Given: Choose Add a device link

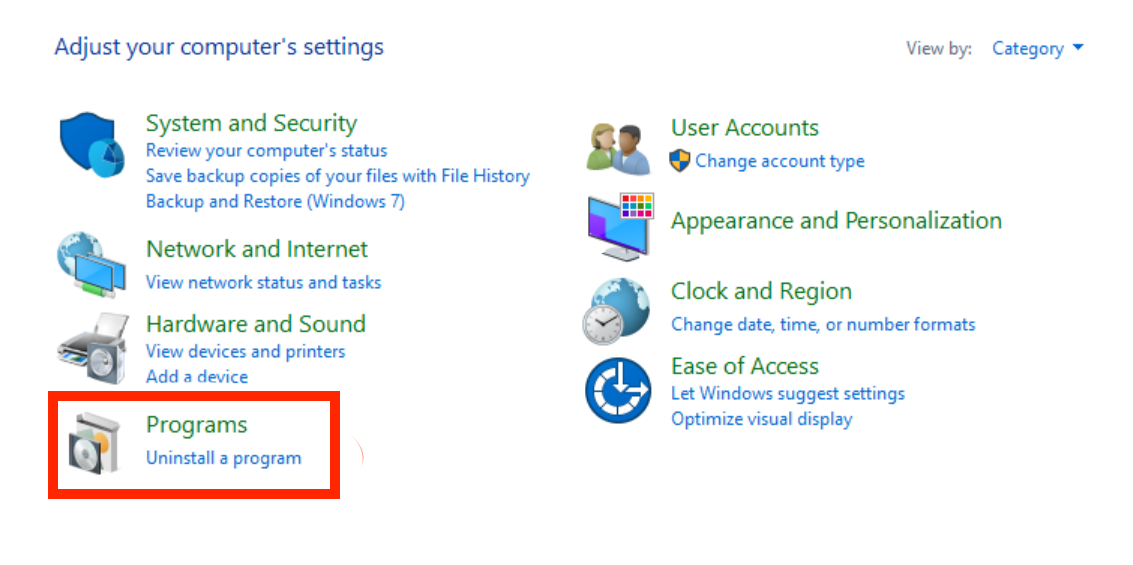Looking at the screenshot, I should point(197,376).
